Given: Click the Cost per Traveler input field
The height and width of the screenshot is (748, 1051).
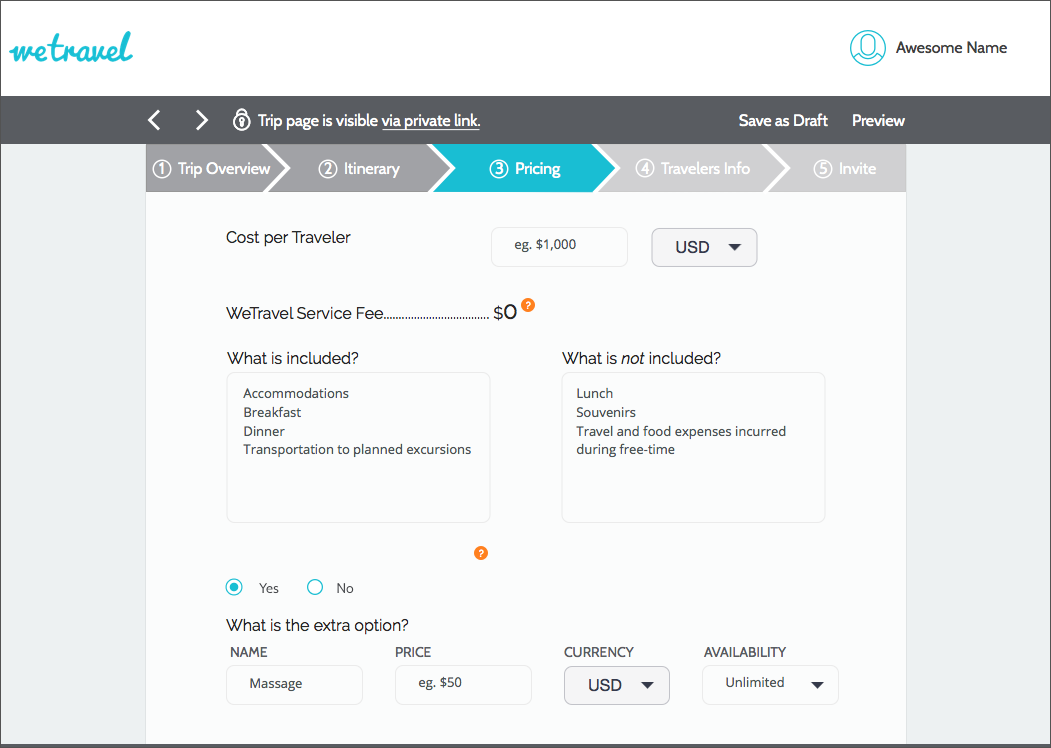Looking at the screenshot, I should pyautogui.click(x=559, y=246).
